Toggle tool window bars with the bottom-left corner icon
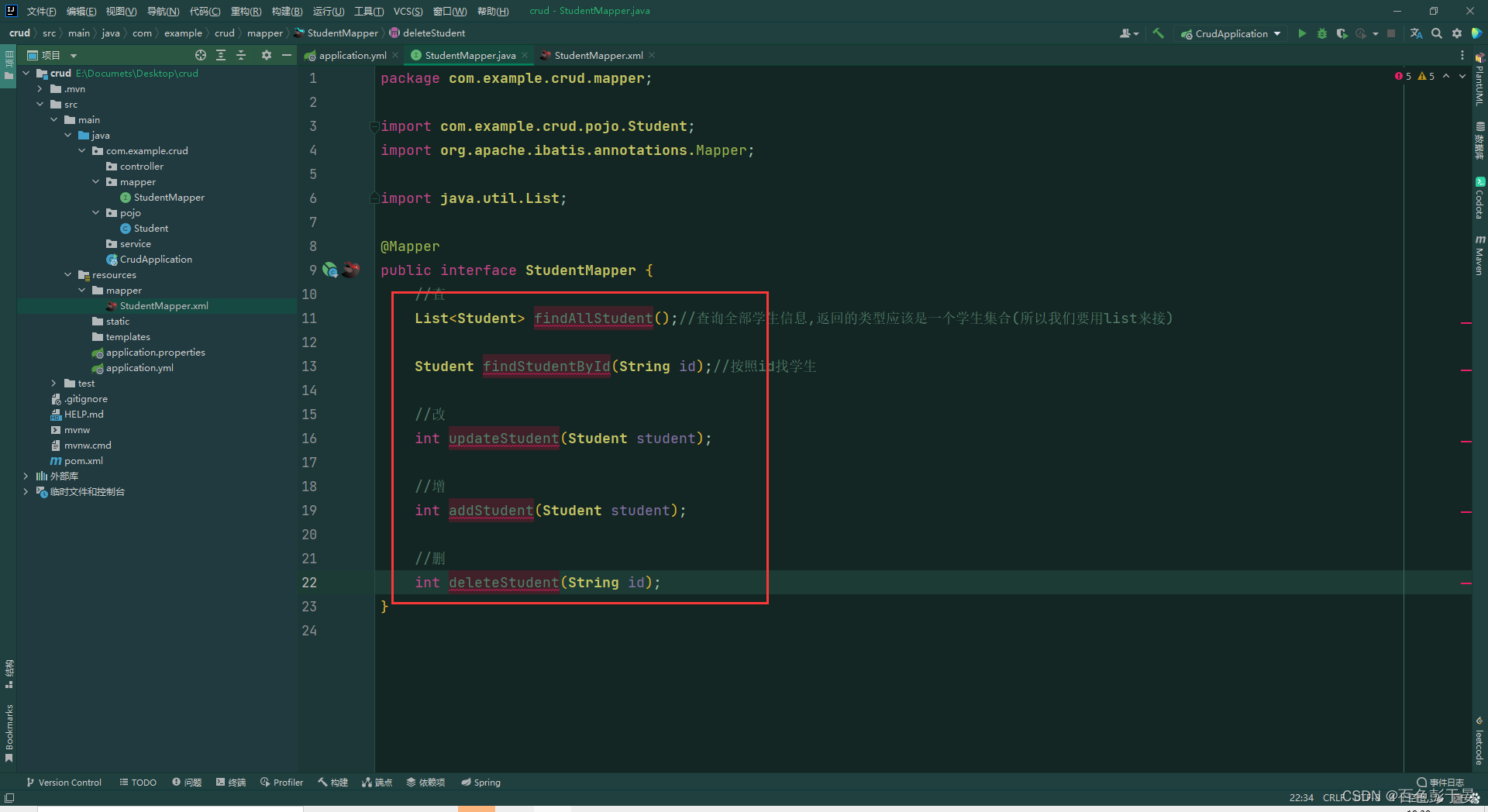 coord(9,797)
